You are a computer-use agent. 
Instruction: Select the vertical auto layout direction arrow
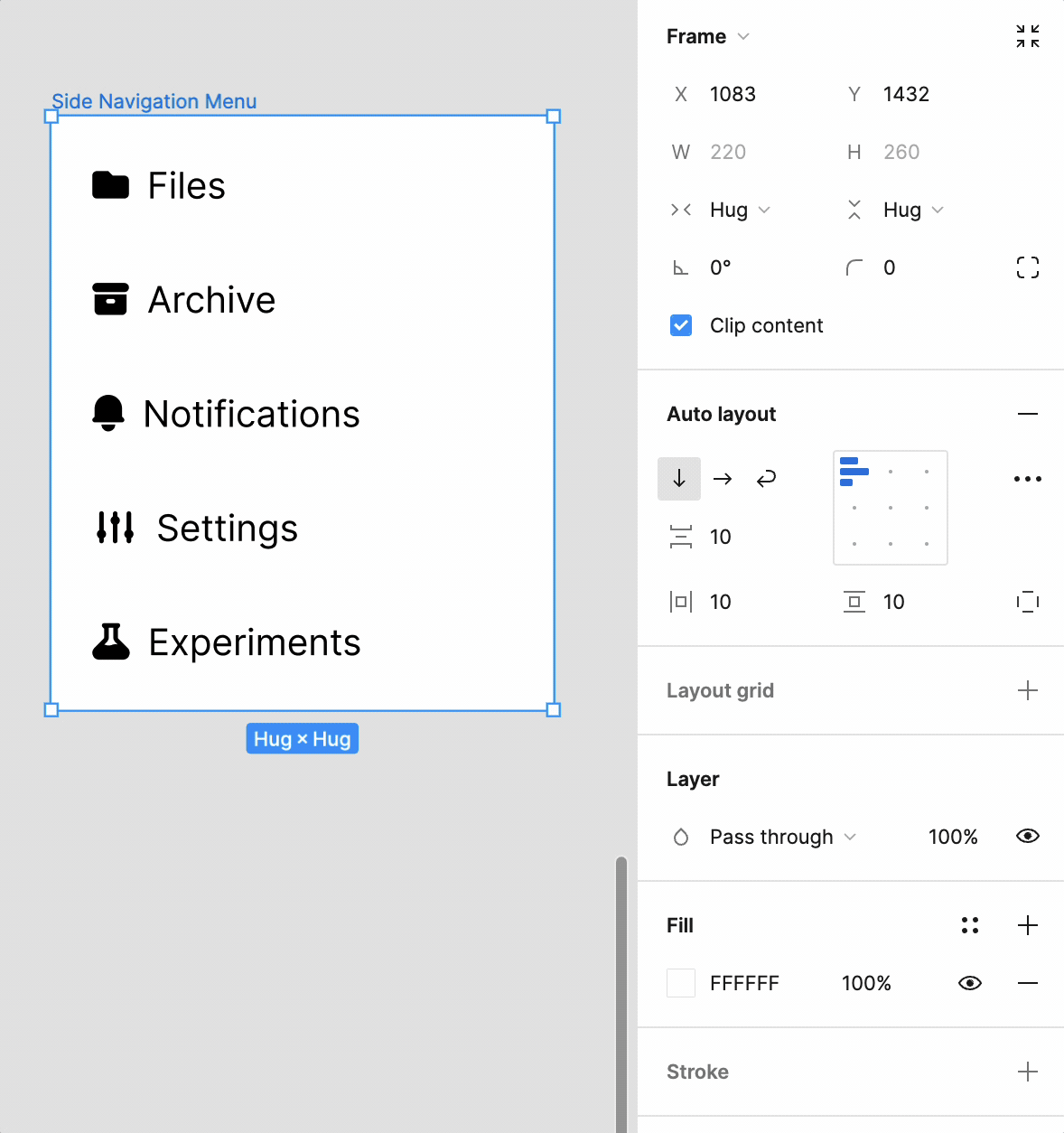pyautogui.click(x=679, y=479)
